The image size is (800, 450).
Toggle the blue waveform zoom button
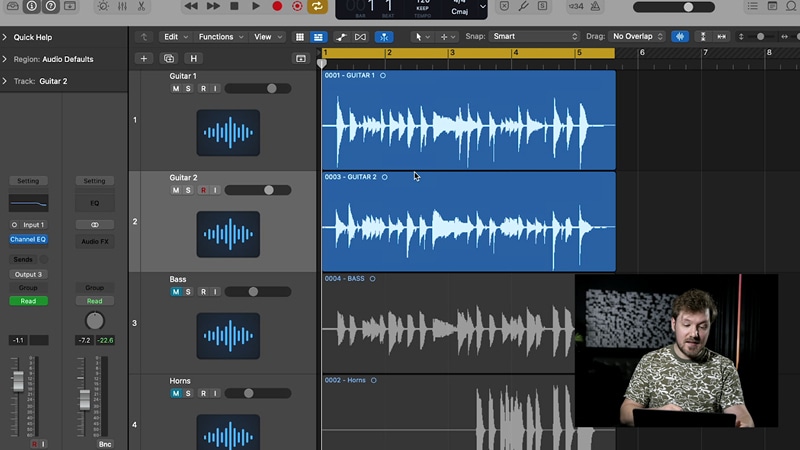pyautogui.click(x=680, y=37)
